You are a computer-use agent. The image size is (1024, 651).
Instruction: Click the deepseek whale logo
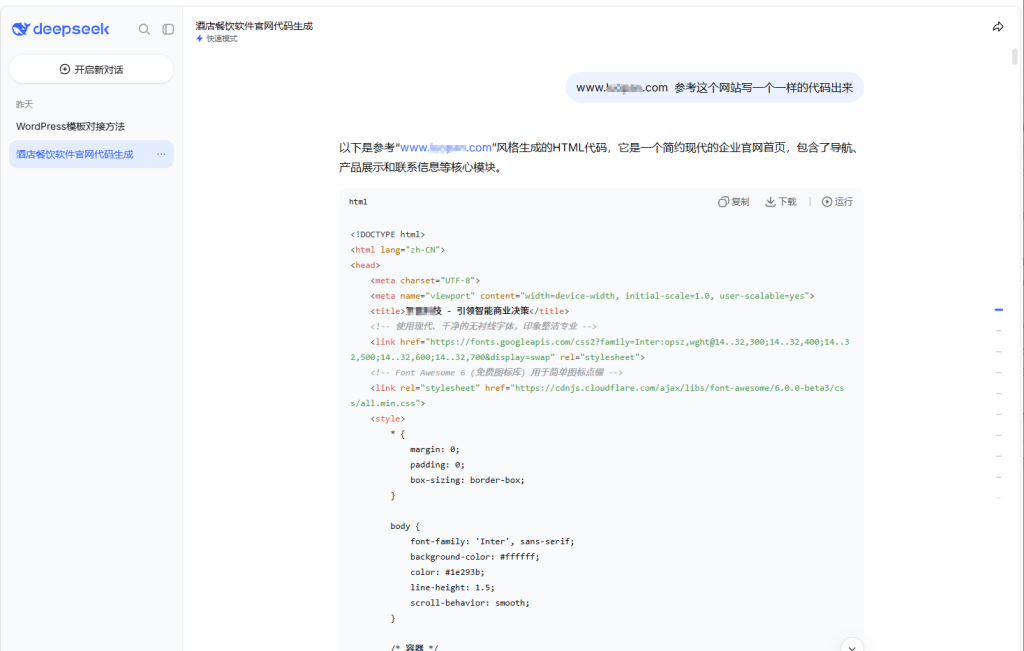click(22, 29)
